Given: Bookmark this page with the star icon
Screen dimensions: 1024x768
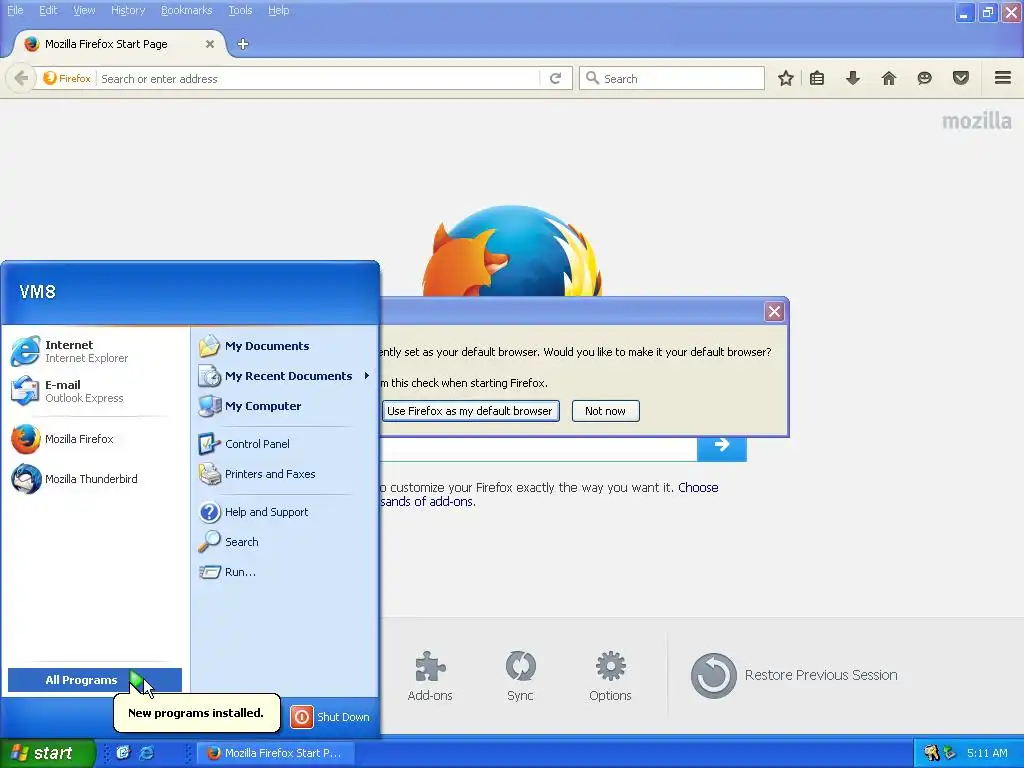Looking at the screenshot, I should (x=786, y=78).
